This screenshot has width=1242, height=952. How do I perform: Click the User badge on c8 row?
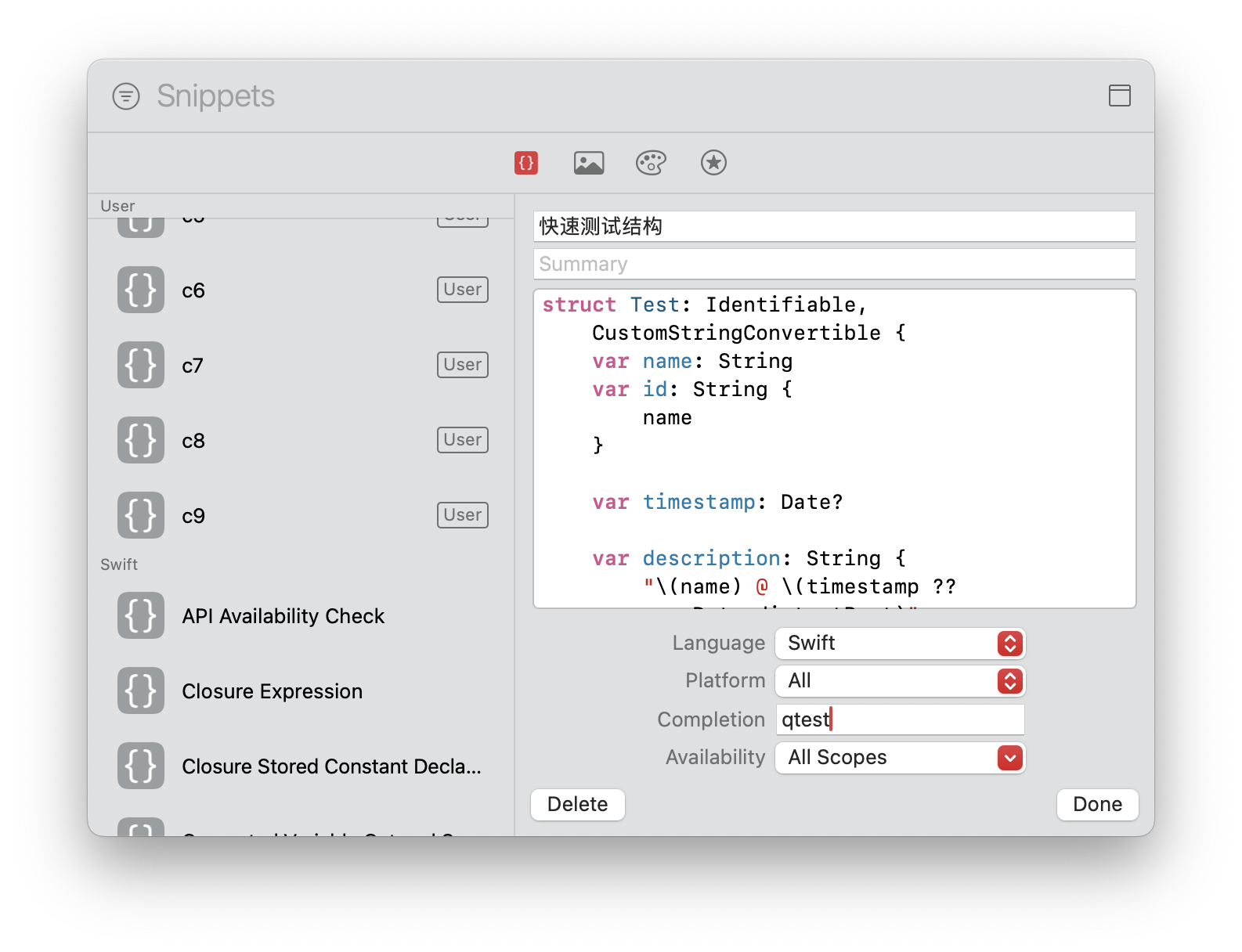point(463,440)
